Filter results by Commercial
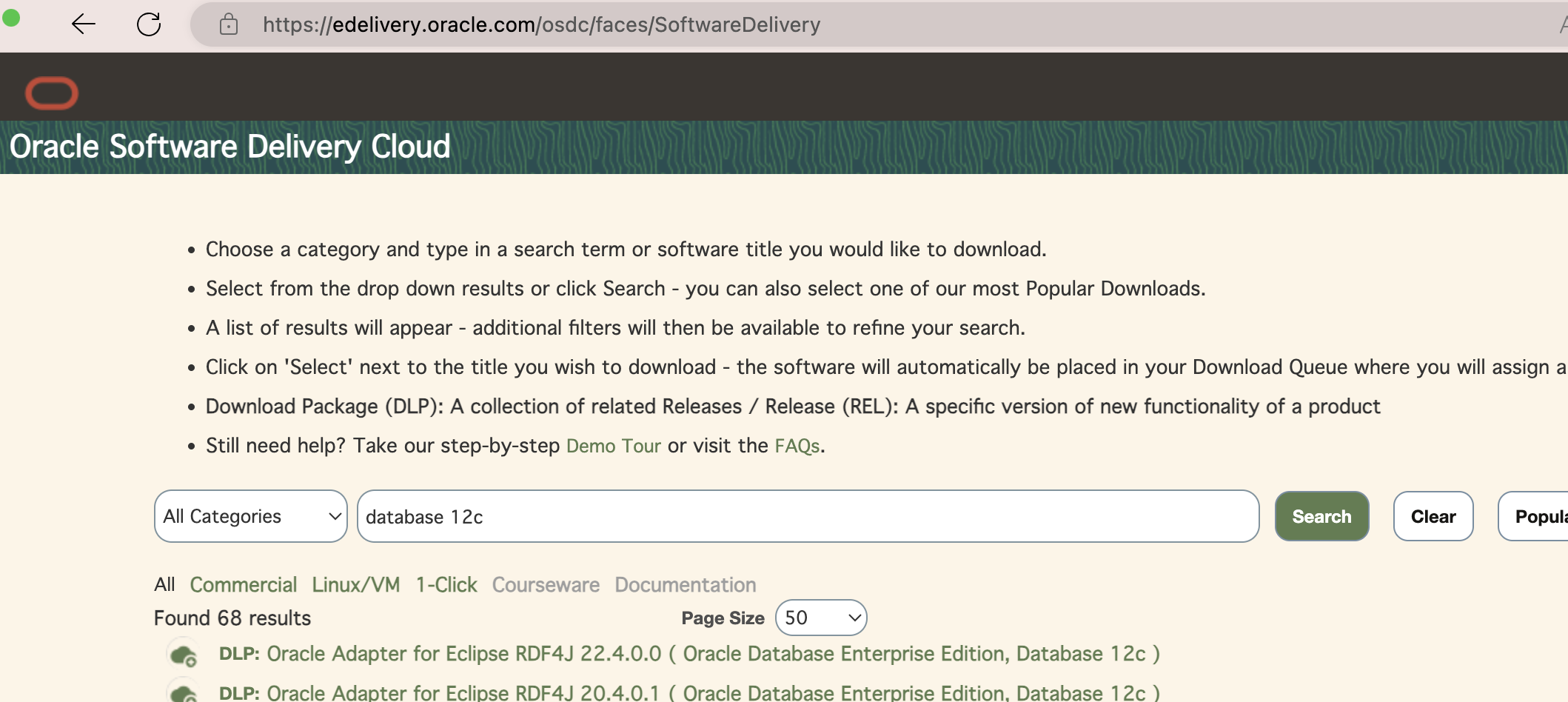The image size is (1568, 702). pos(244,585)
